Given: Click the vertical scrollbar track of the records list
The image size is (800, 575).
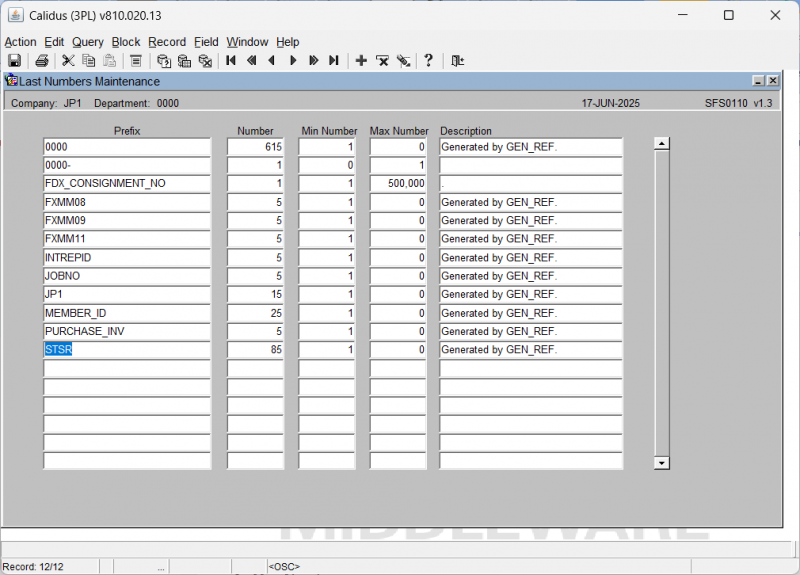Looking at the screenshot, I should 662,303.
